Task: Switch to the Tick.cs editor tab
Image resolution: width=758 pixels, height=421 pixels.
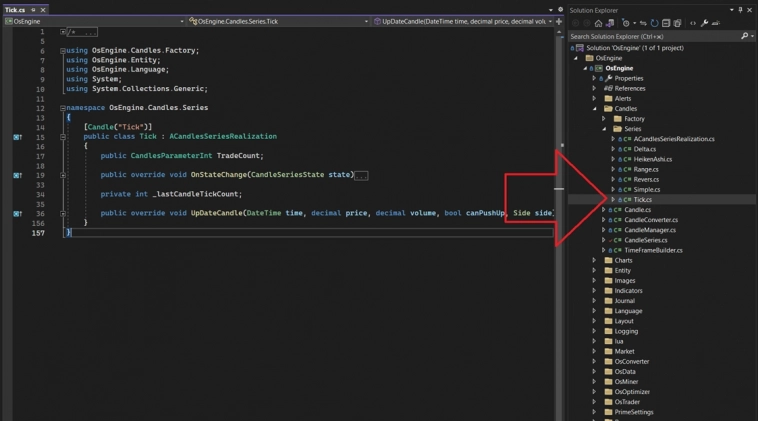Action: point(14,9)
